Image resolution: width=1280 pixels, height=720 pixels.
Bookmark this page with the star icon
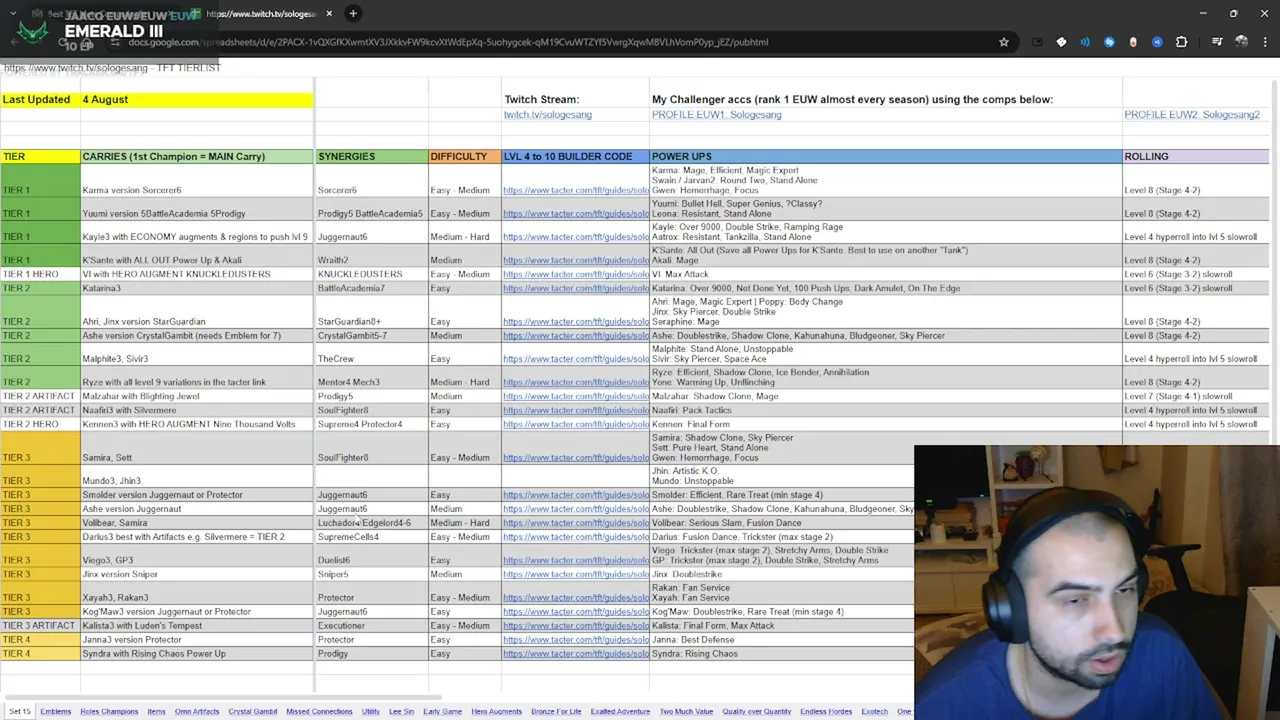coord(1003,42)
